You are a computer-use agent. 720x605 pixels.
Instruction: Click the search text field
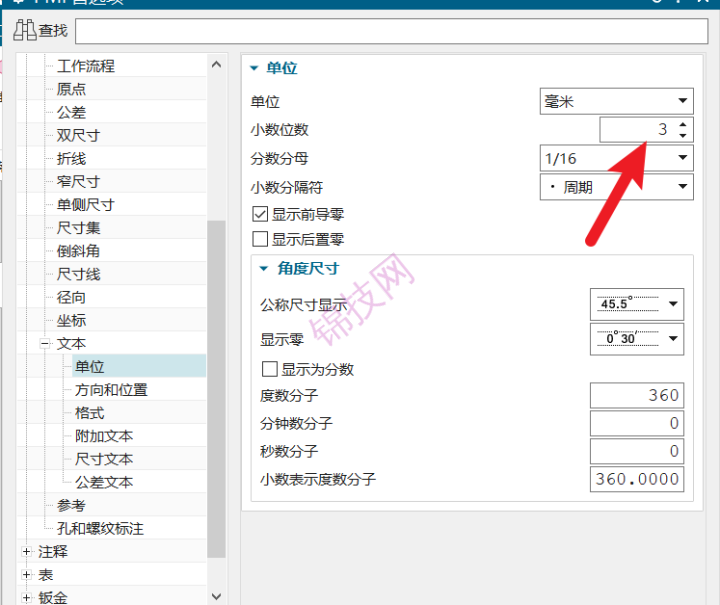(391, 31)
